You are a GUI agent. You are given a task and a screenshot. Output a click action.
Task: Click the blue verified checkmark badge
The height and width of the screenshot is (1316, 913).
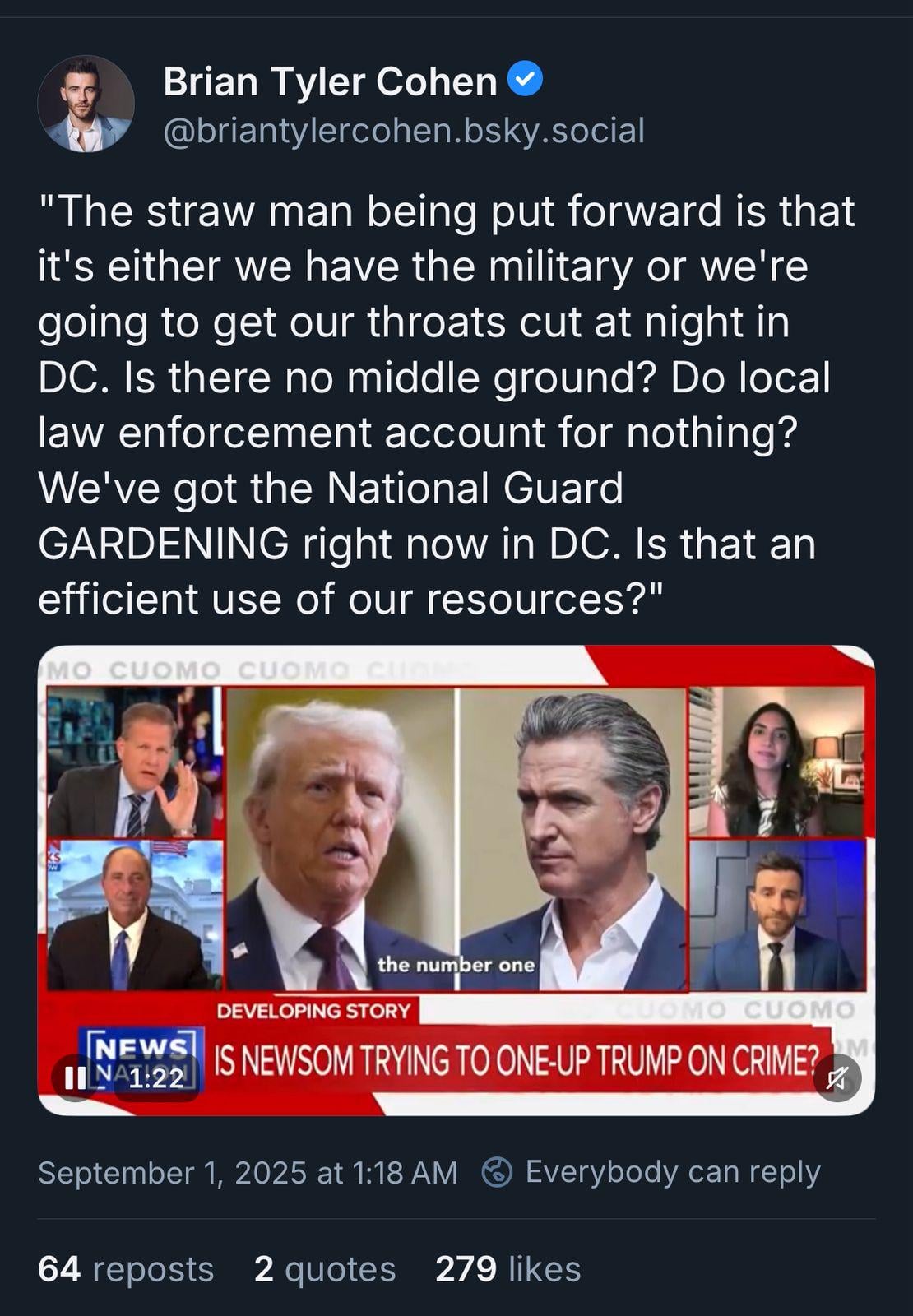click(525, 79)
